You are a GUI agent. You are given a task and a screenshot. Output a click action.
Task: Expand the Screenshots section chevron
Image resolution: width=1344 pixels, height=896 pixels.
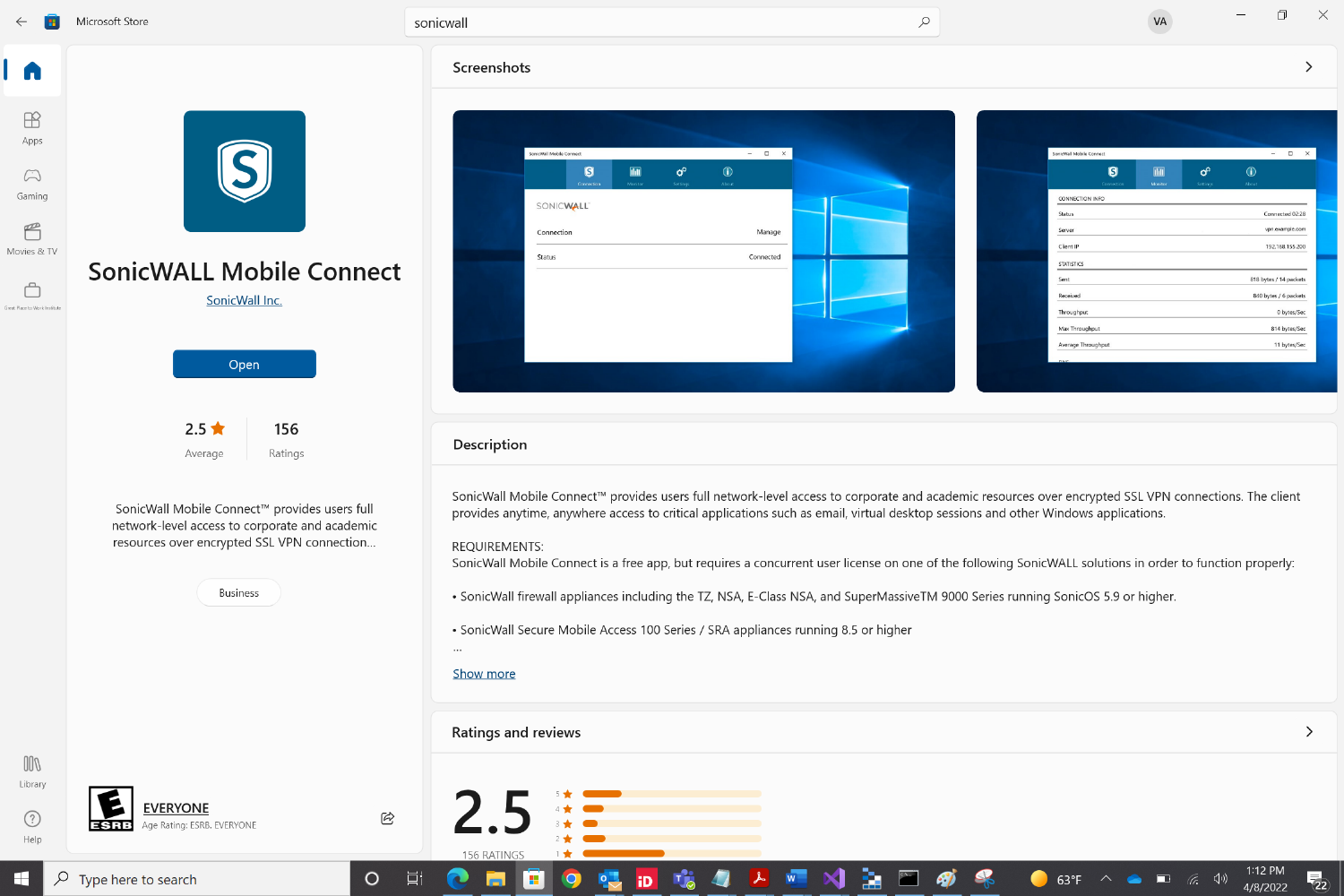(x=1308, y=67)
